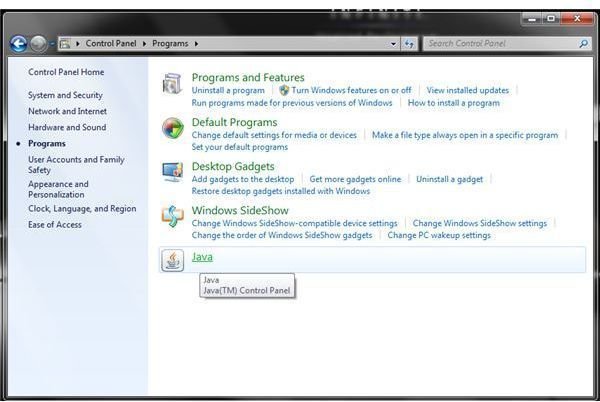Click Get more gadgets online

[355, 179]
